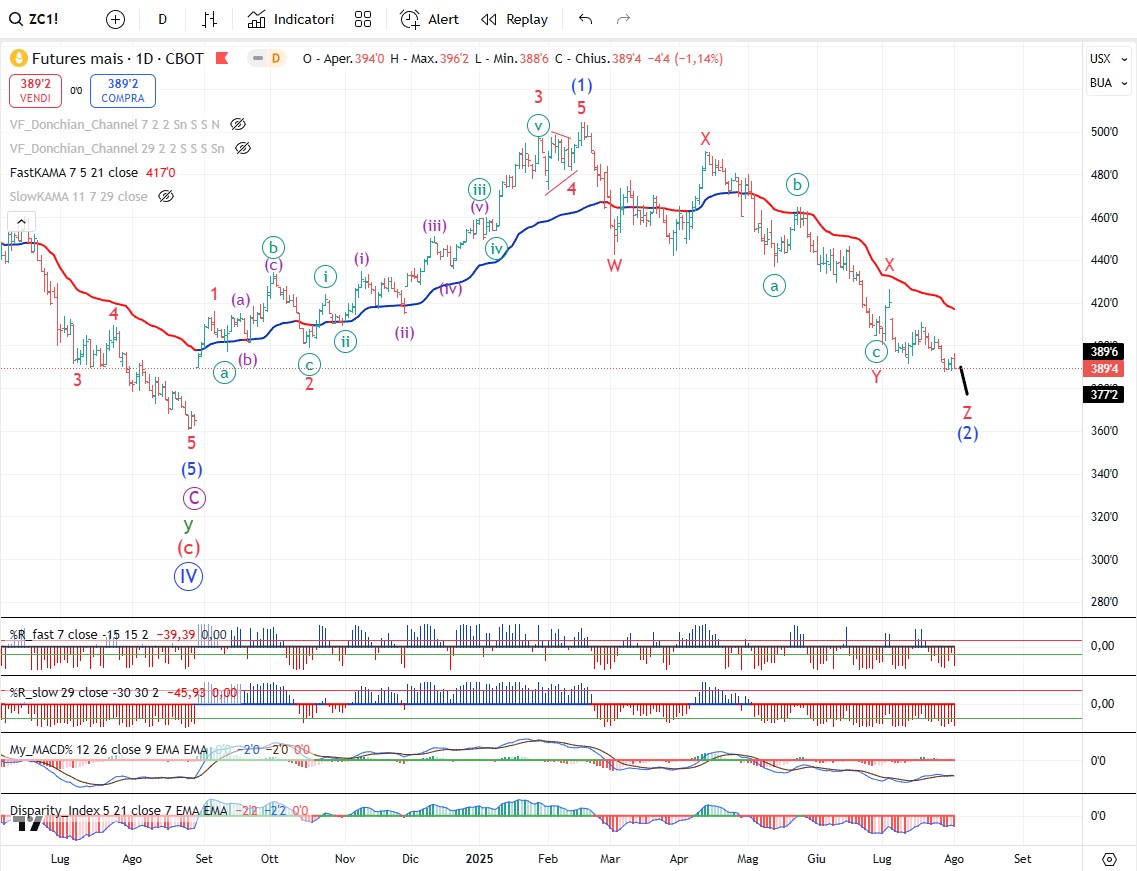Click the VENDI 389'2 sell button

tap(36, 91)
